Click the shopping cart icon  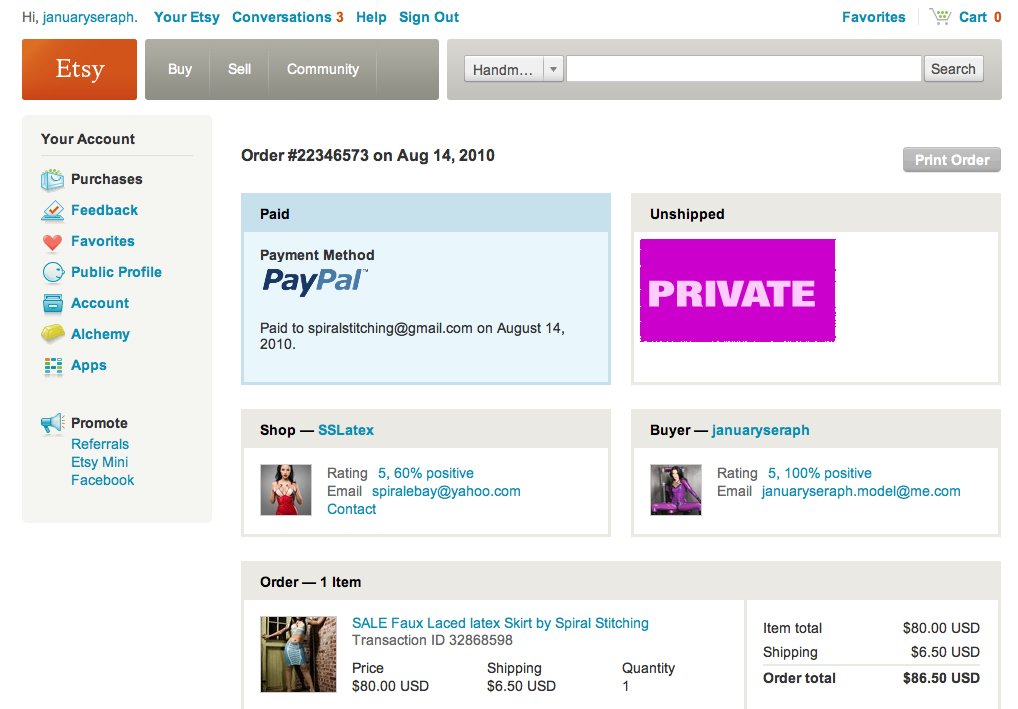(940, 16)
